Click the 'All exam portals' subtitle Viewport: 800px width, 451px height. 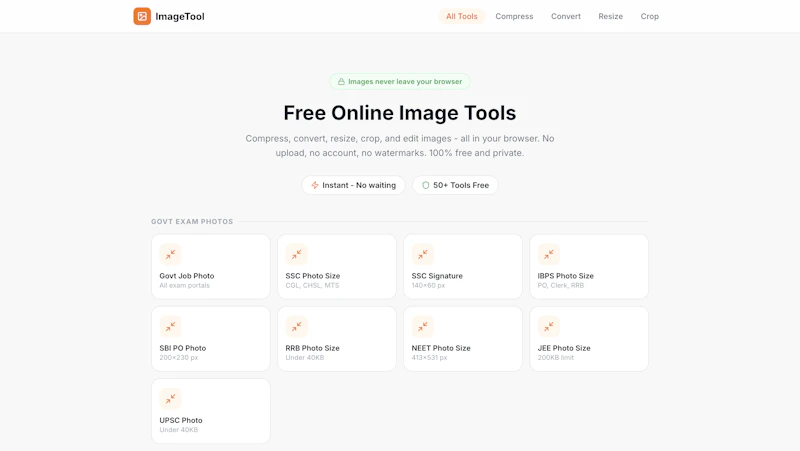[x=184, y=285]
